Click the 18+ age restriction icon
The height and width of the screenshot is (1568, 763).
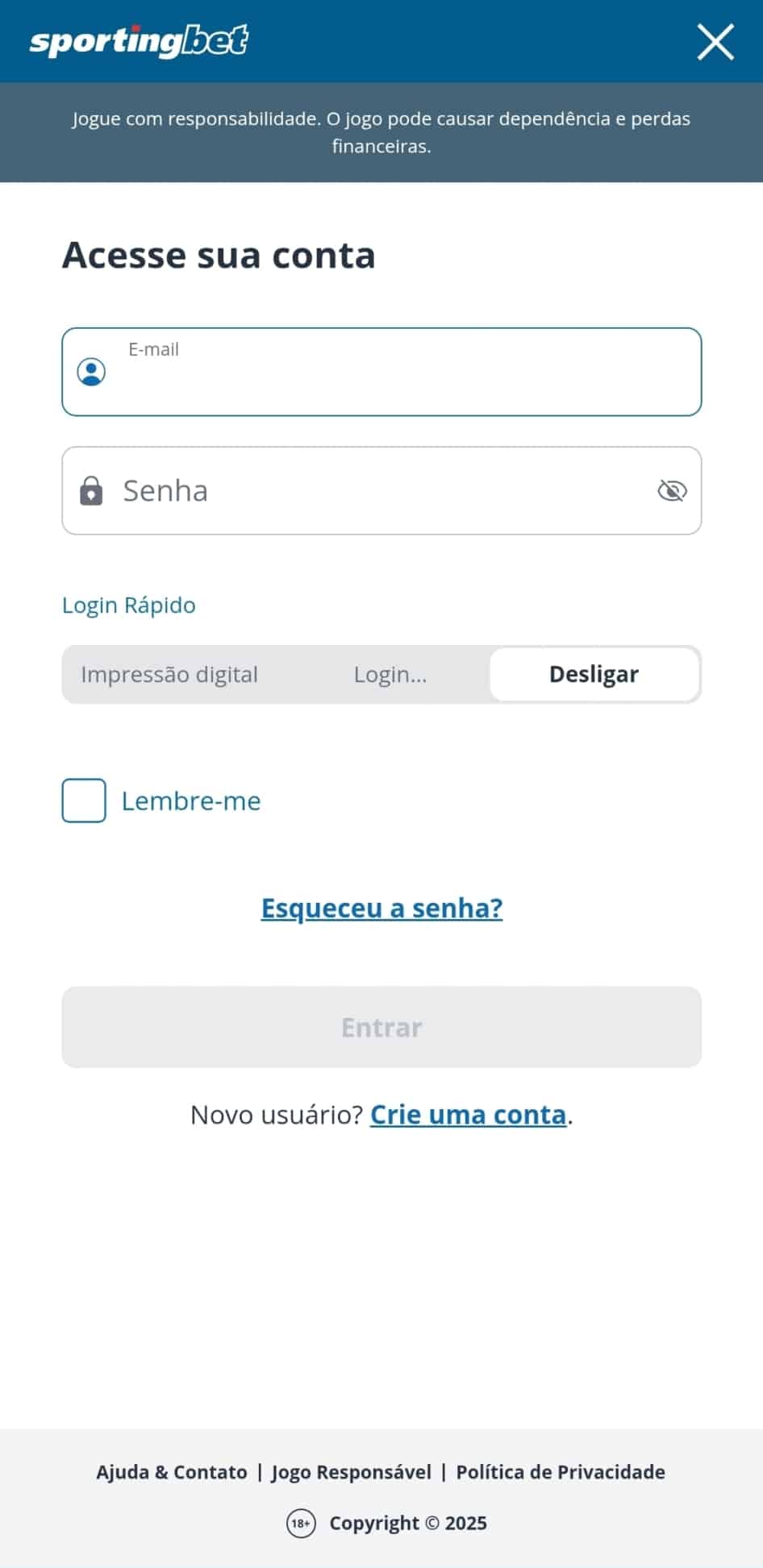click(301, 1523)
